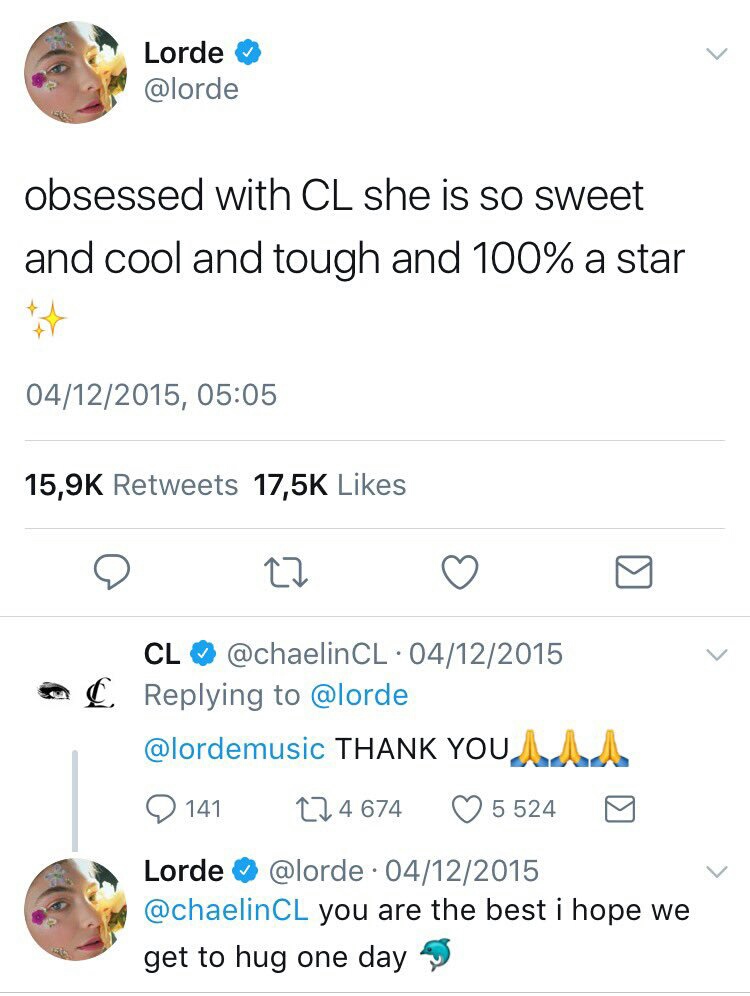Screen dimensions: 750x996
Task: Retweet Lorde's main tweet
Action: click(284, 572)
